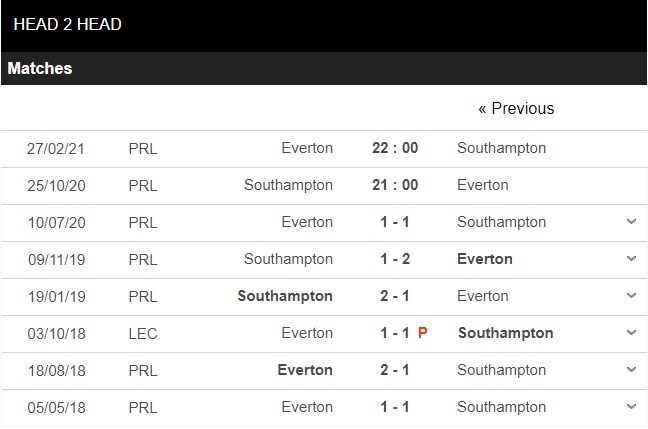Click the 2 - 1 score on 18/08/18
The image size is (648, 429).
click(395, 370)
